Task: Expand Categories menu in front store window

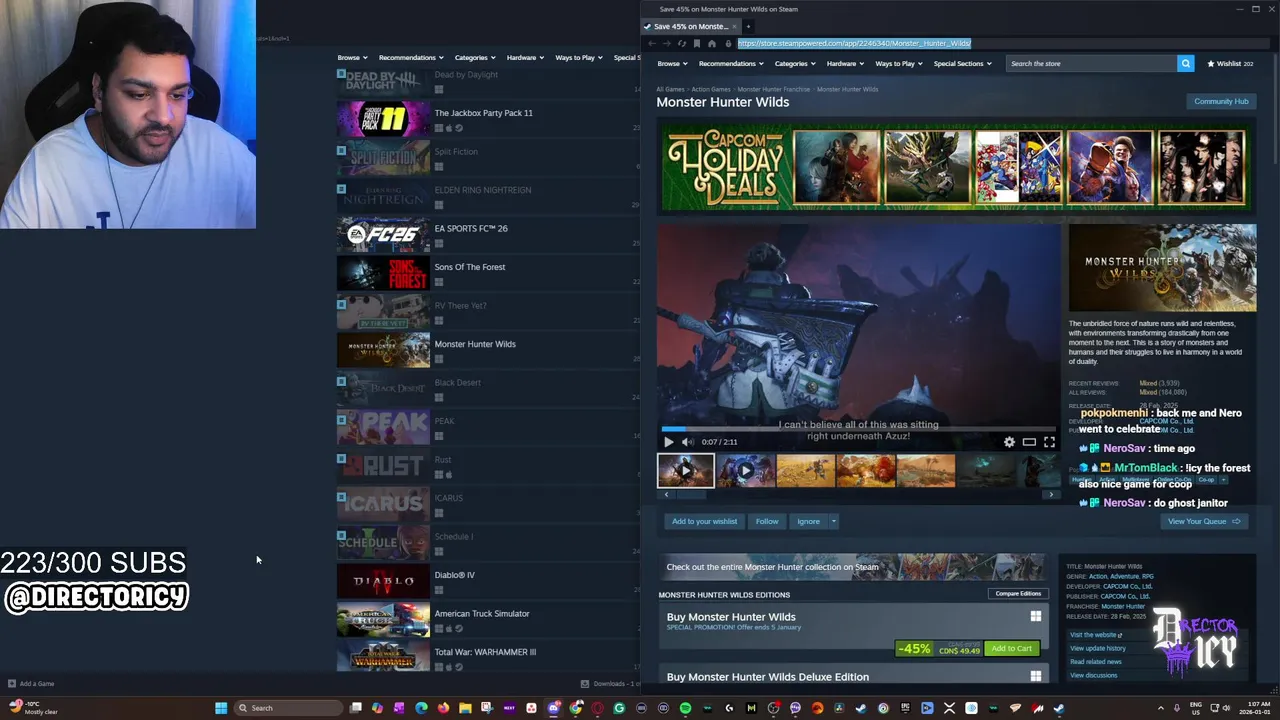Action: tap(794, 63)
